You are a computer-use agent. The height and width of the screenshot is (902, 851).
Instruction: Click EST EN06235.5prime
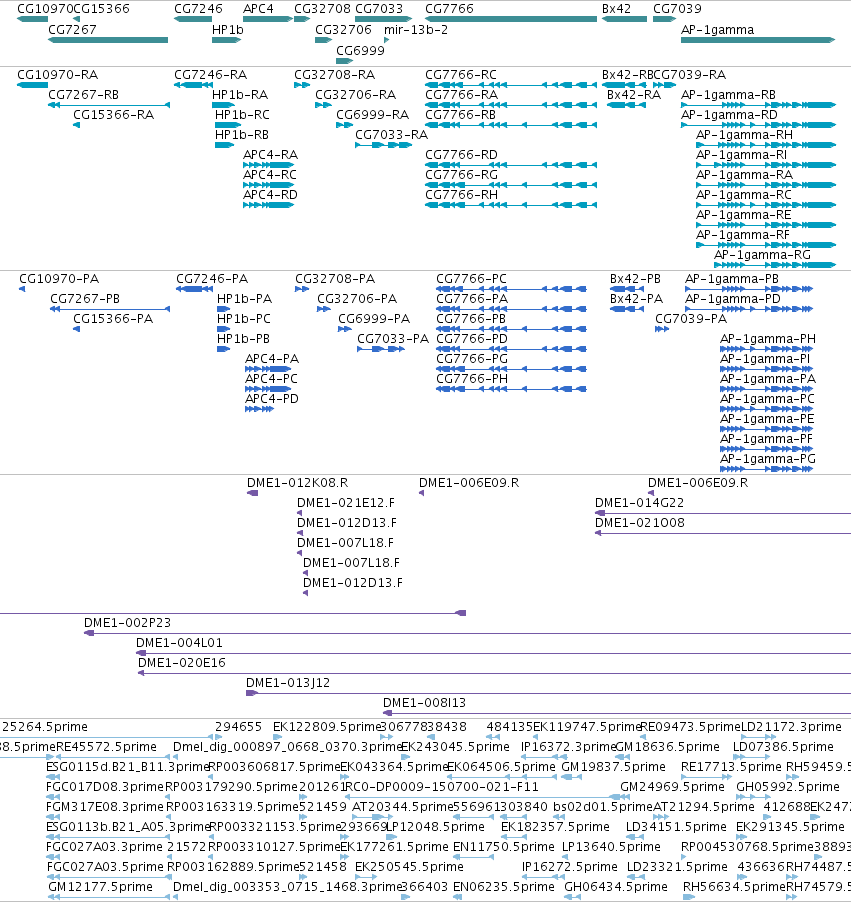point(503,887)
